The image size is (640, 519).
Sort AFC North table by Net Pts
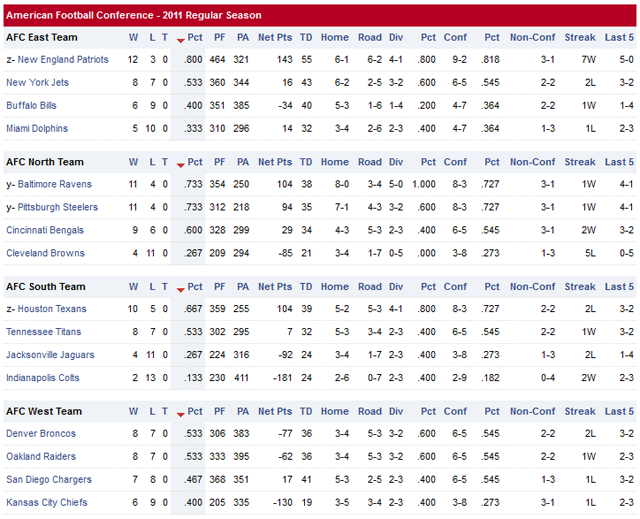[275, 162]
